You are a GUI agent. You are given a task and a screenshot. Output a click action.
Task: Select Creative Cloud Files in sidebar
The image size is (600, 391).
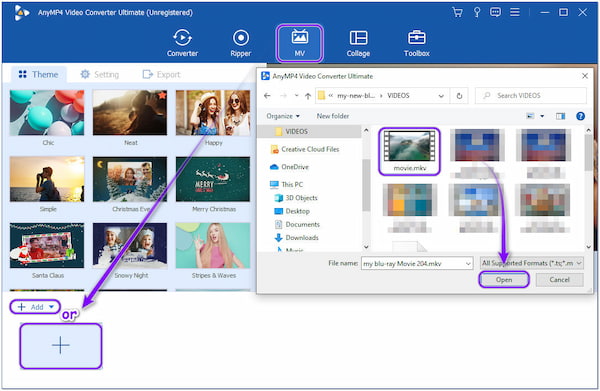tap(305, 149)
